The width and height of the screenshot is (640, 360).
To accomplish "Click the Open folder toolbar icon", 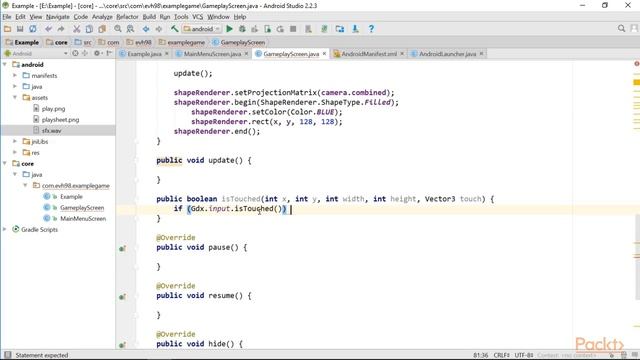I will (x=7, y=29).
